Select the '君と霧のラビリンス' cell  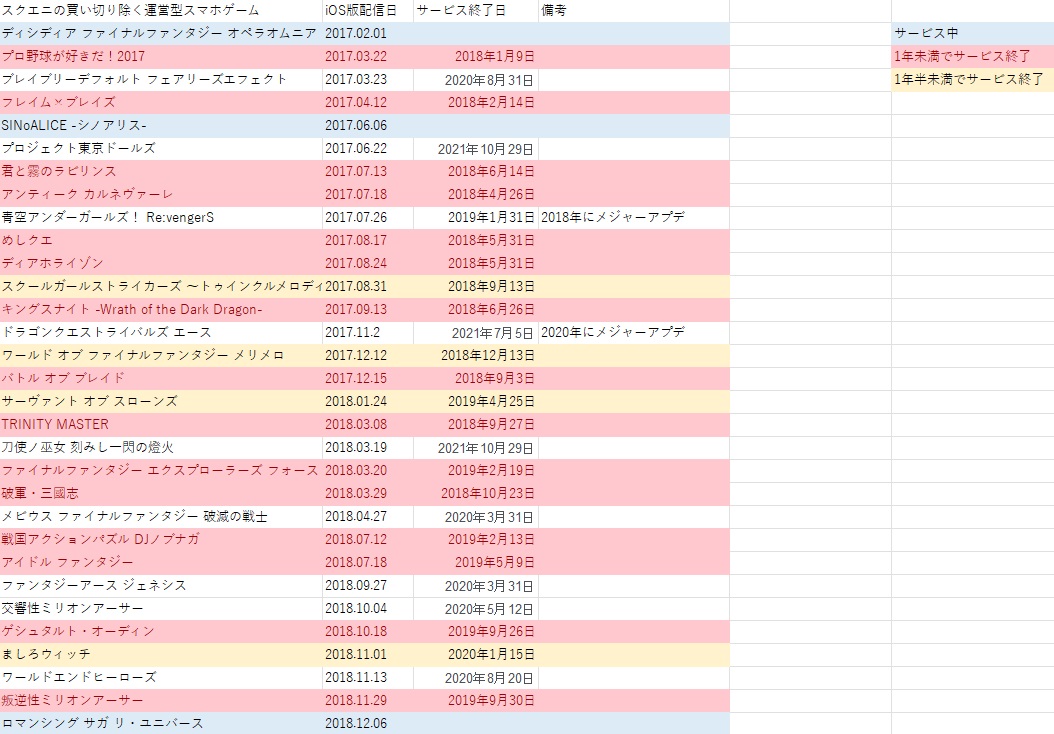coord(161,171)
